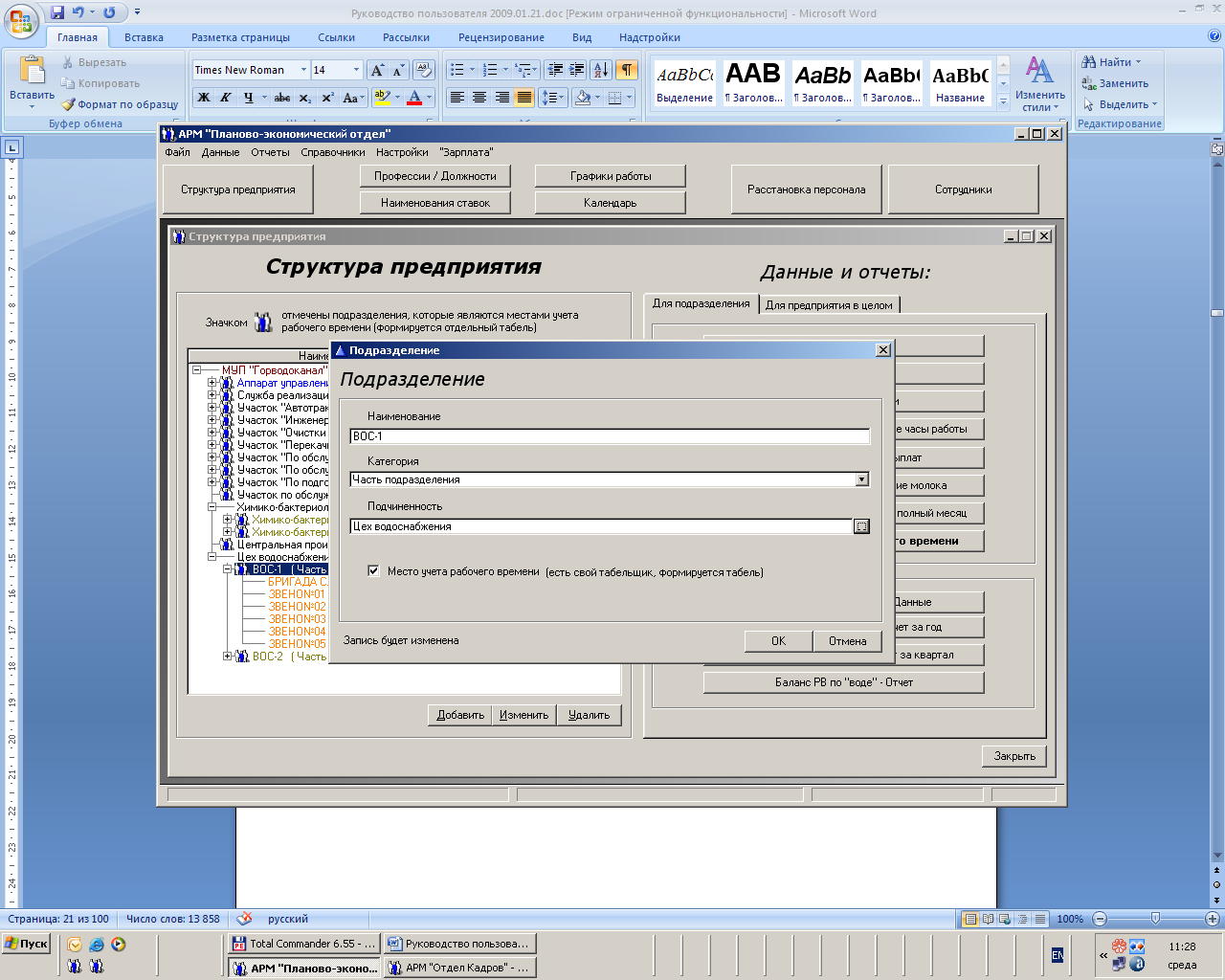Click the Удалить button

[589, 715]
